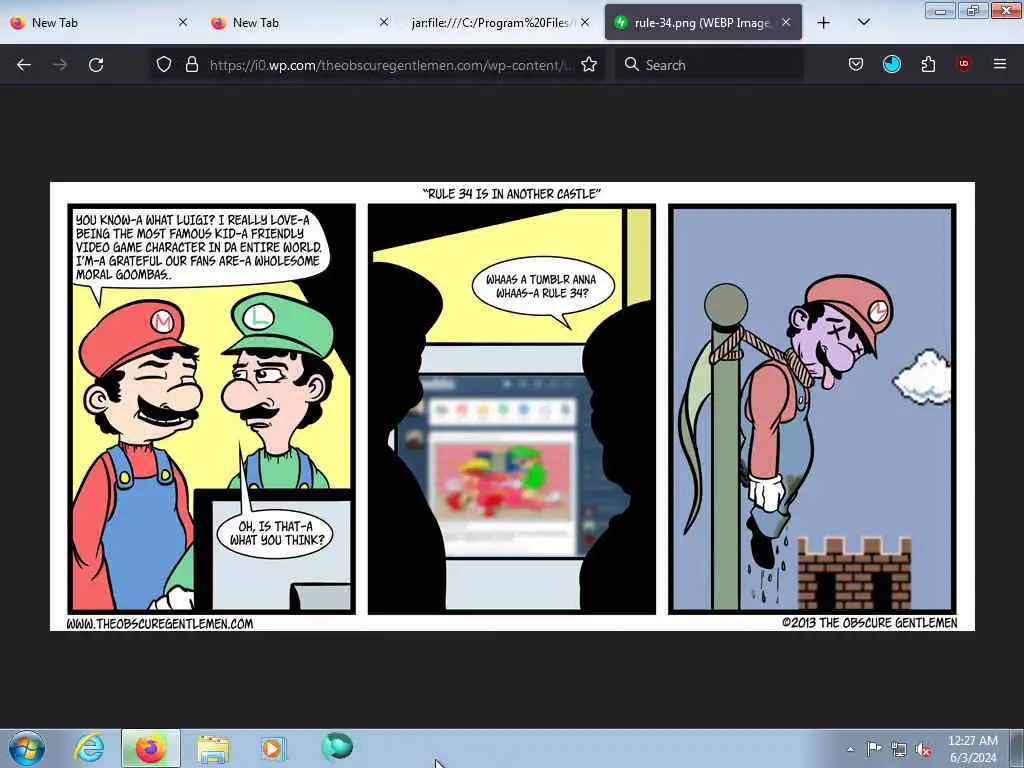Close the first New Tab
Screen dimensions: 1024x768
[183, 22]
